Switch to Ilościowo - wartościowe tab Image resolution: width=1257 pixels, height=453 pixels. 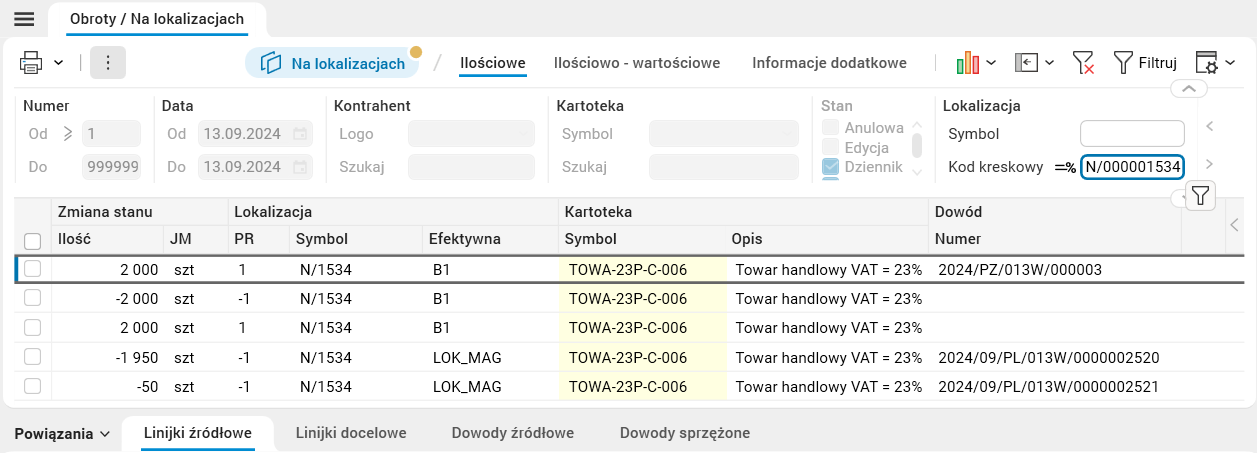(x=637, y=63)
